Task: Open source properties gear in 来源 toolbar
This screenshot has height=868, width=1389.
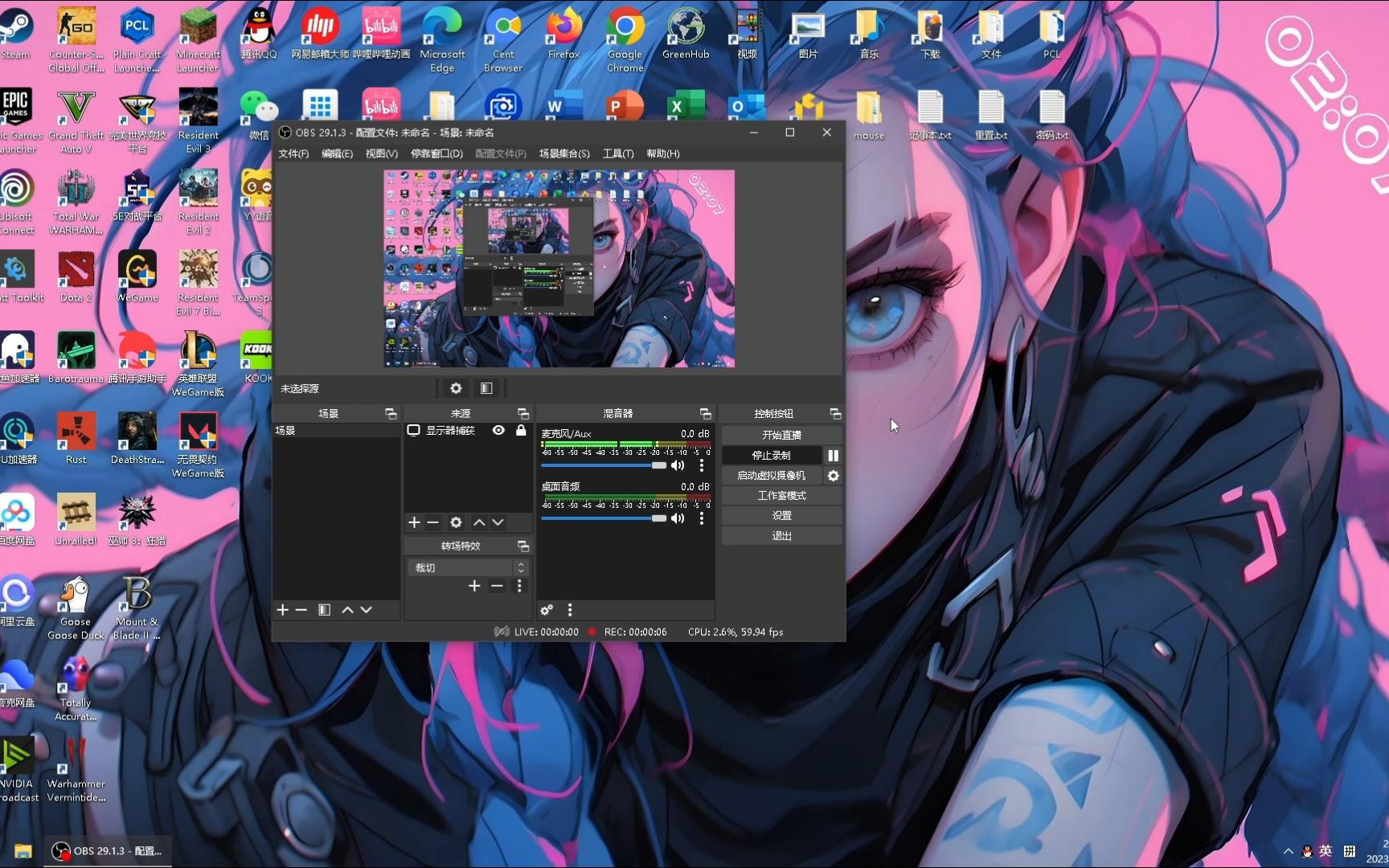Action: [456, 522]
